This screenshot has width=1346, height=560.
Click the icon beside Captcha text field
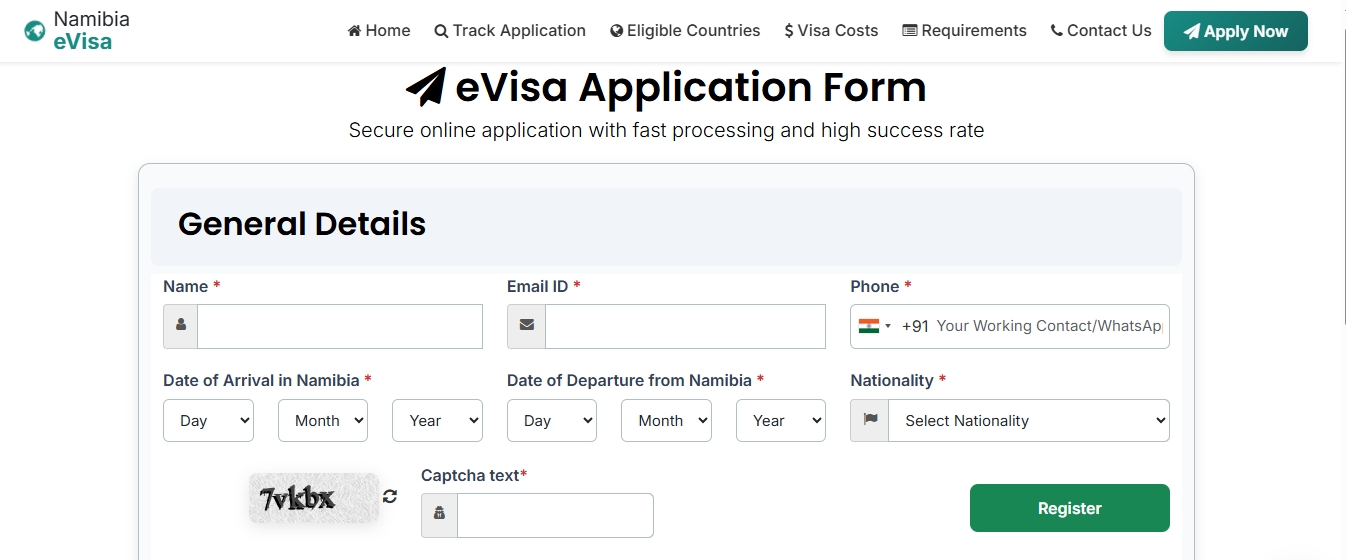click(439, 515)
